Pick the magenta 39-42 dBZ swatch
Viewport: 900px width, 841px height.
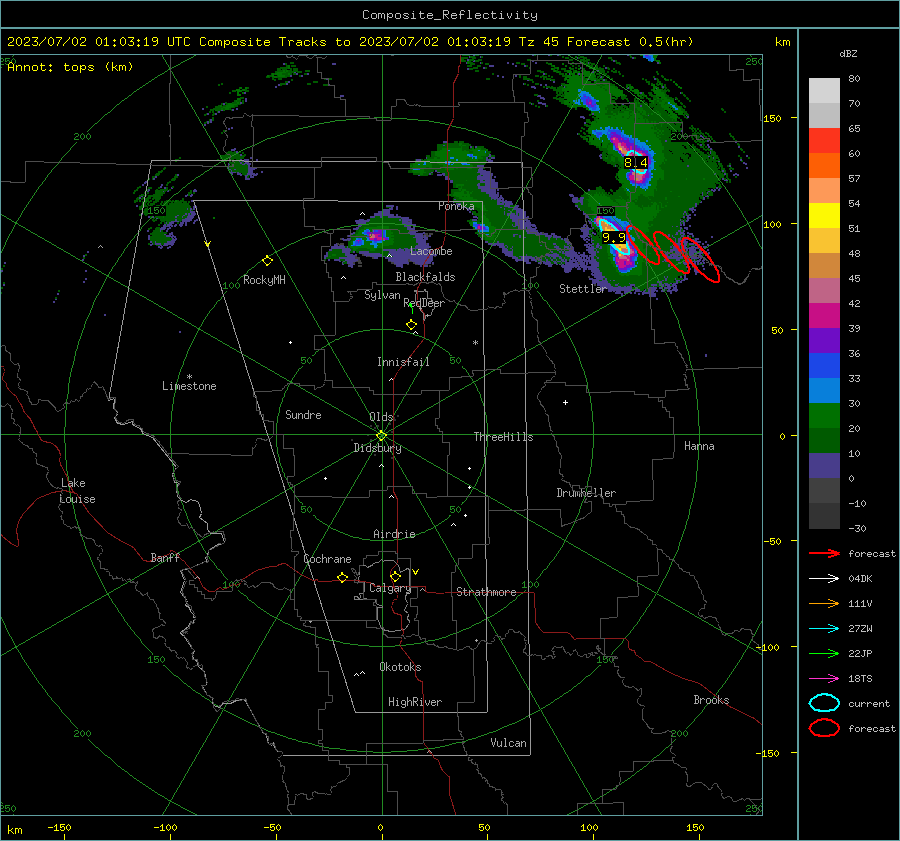(x=824, y=316)
